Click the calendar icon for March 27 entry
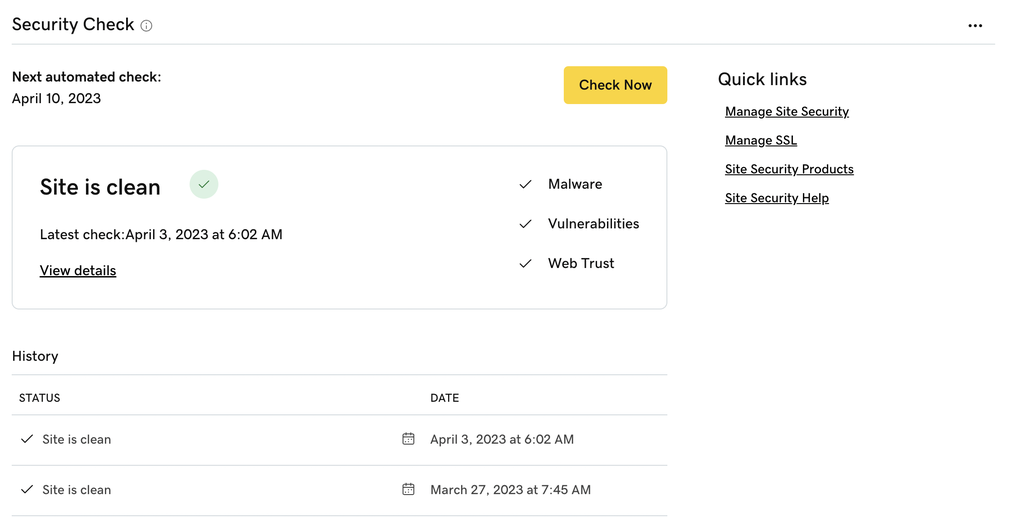1024x518 pixels. (x=408, y=490)
